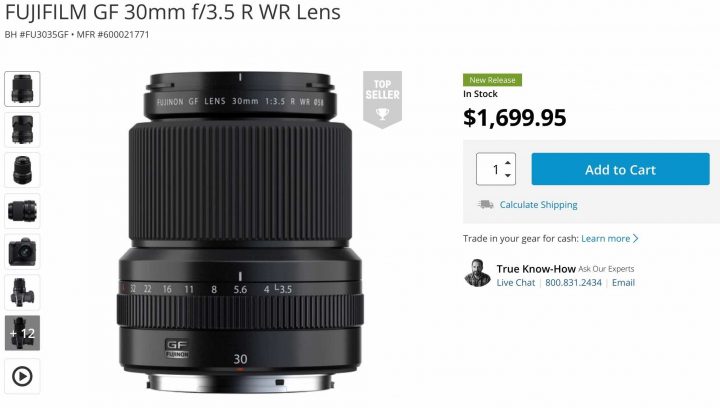The image size is (720, 408).
Task: Click the quantity input field
Action: click(x=496, y=169)
